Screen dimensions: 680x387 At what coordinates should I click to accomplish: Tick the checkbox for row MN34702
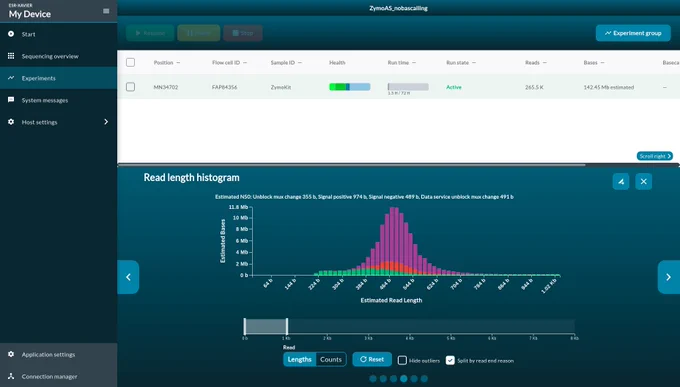click(x=131, y=87)
